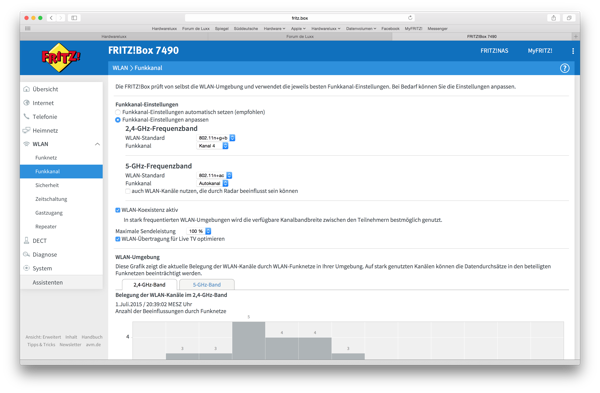Click the Safari back arrow

51,18
